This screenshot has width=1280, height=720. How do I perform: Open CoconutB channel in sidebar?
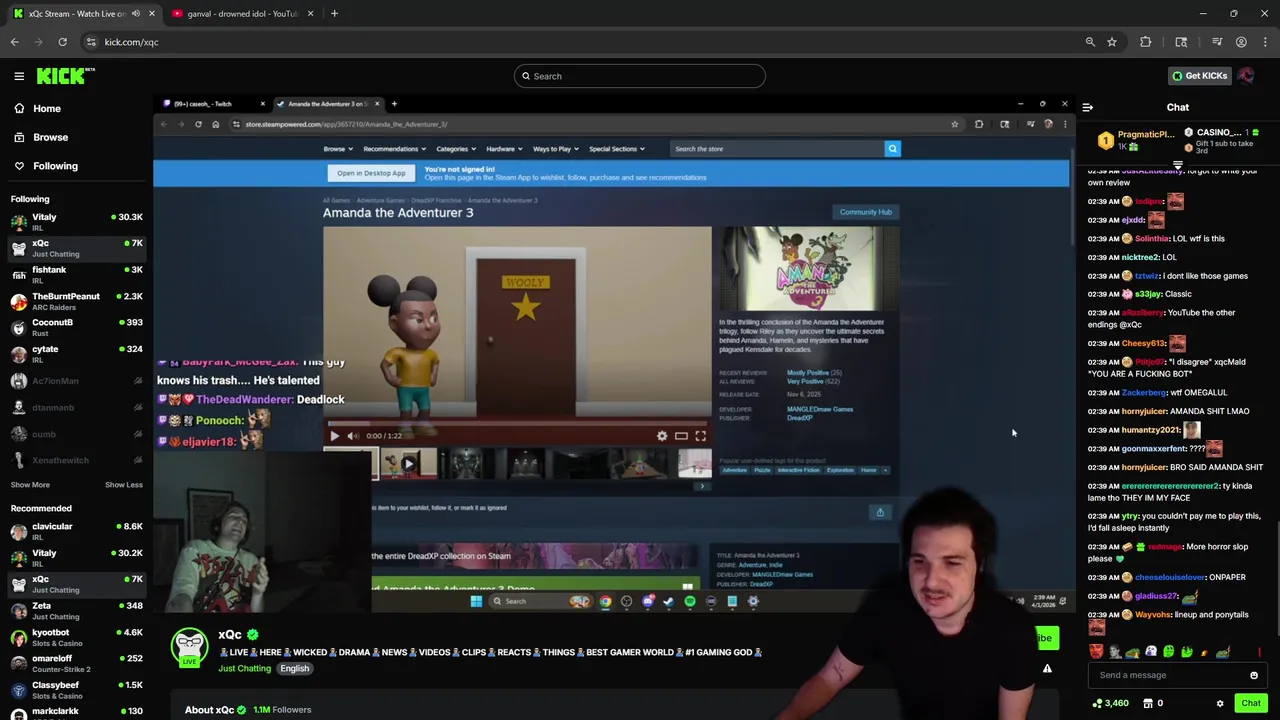(77, 327)
